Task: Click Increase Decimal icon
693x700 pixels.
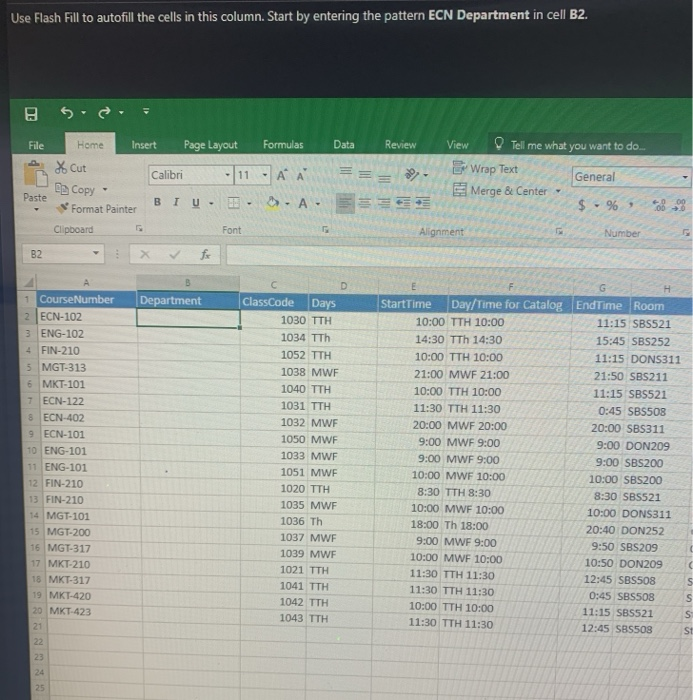Action: tap(659, 205)
